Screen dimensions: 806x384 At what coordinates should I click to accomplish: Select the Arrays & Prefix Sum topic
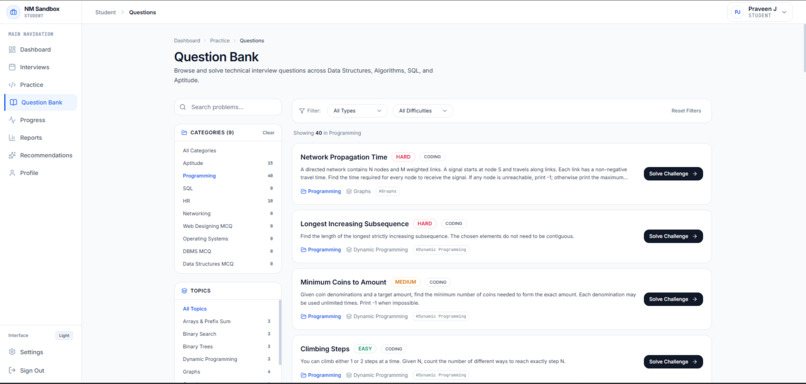(x=226, y=321)
